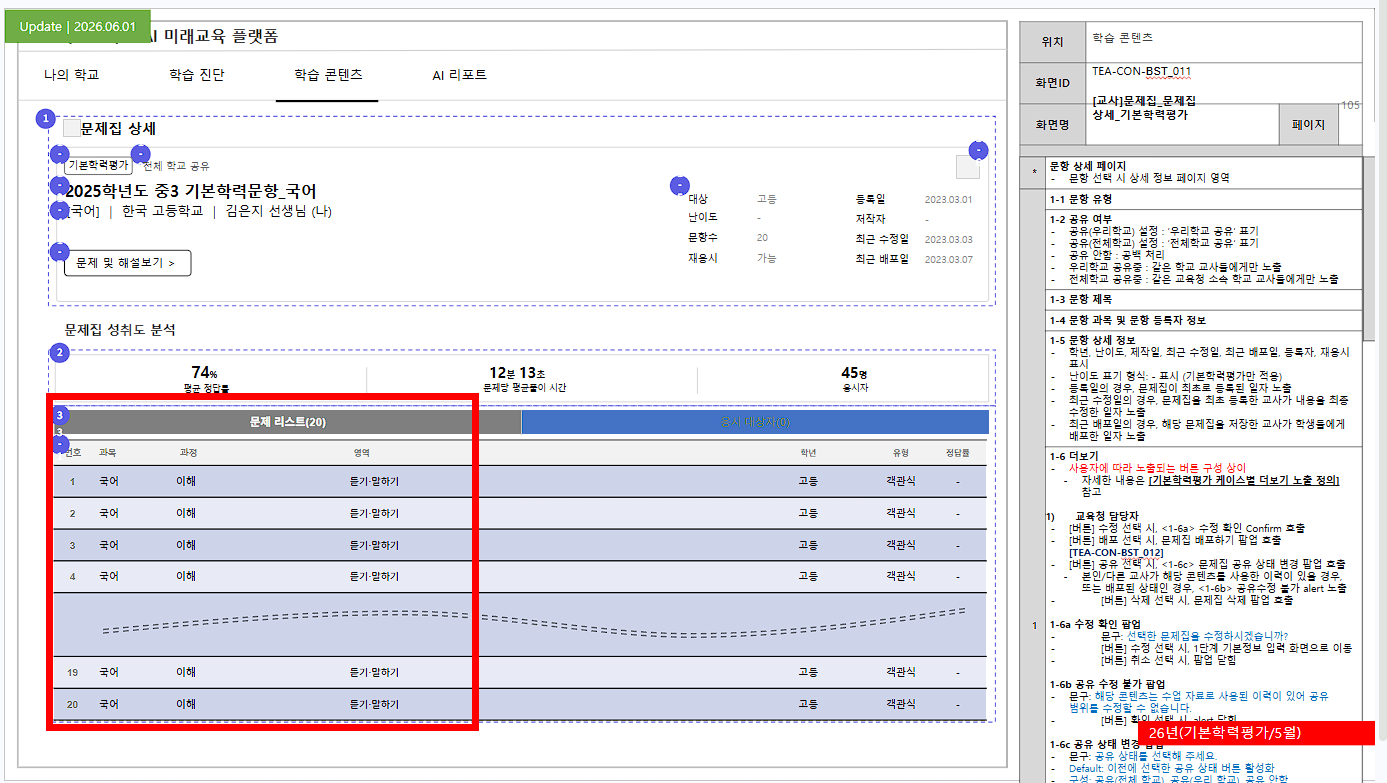Click the 기본학력평가 badge
This screenshot has width=1387, height=783.
click(98, 165)
